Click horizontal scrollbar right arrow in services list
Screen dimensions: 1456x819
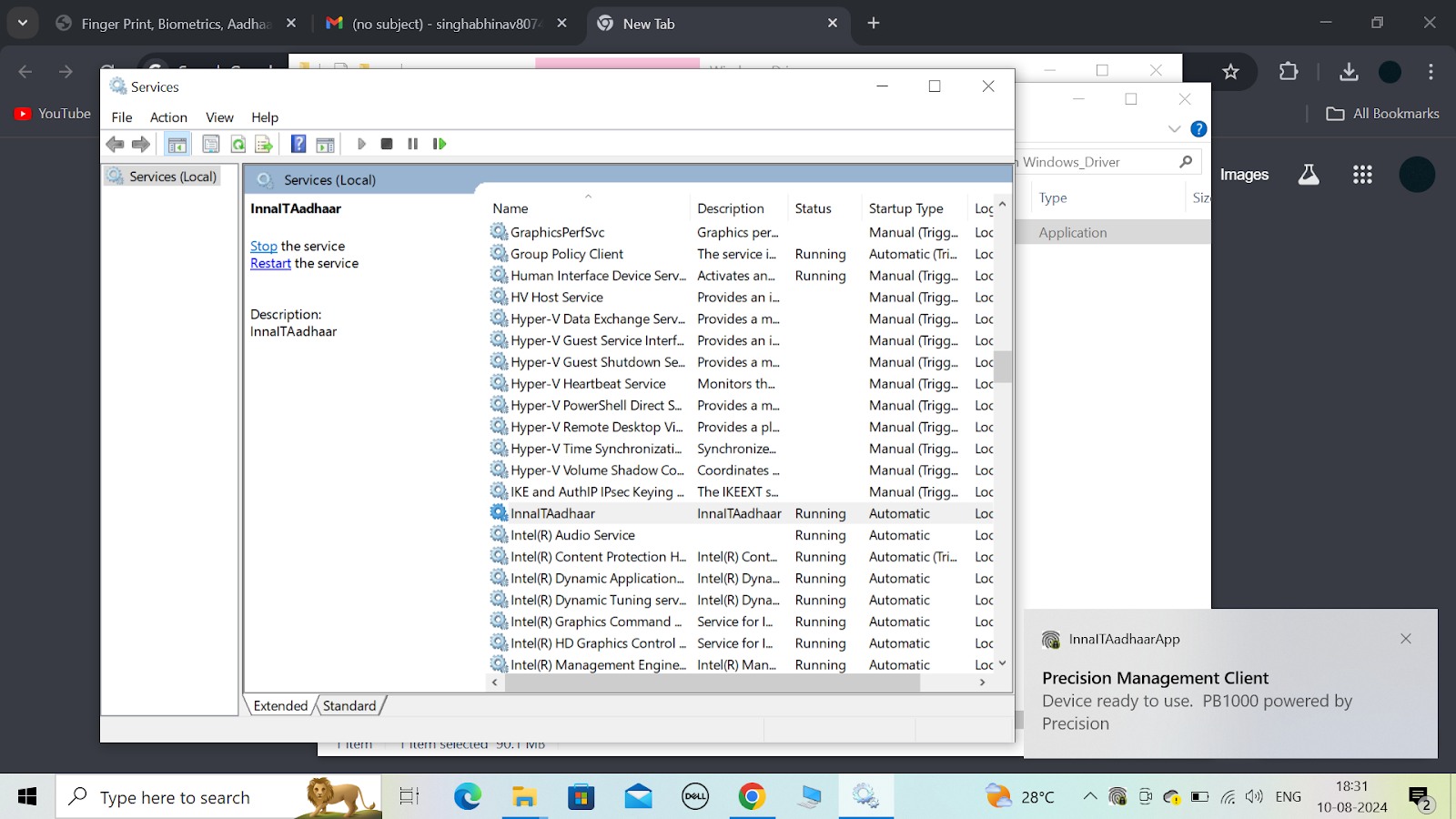pyautogui.click(x=982, y=682)
